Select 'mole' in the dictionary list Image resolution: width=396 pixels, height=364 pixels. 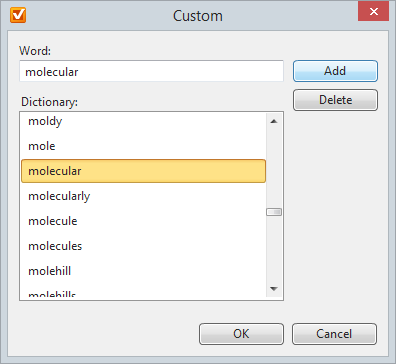(143, 146)
